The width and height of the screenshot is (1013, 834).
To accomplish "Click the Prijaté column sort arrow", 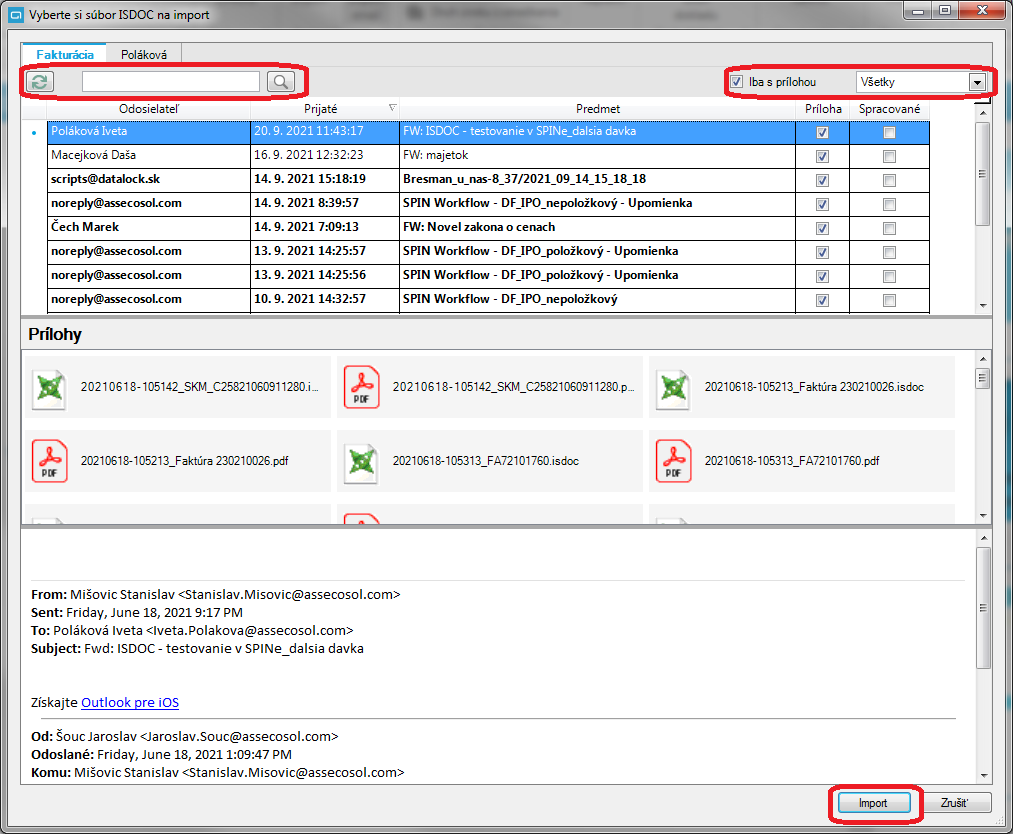I will pos(392,108).
